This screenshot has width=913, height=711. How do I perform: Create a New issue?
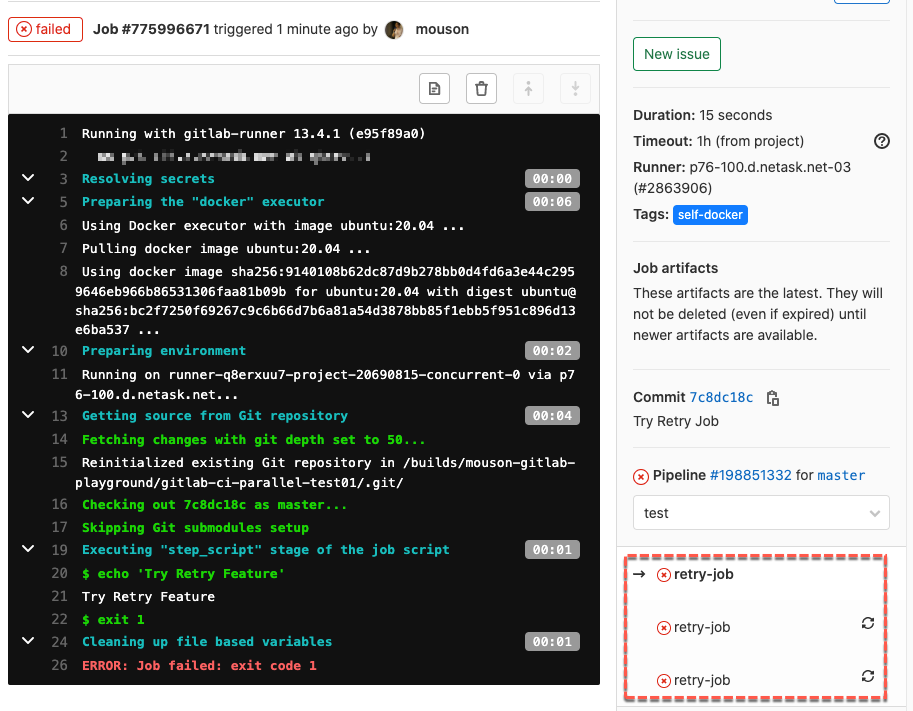(677, 54)
